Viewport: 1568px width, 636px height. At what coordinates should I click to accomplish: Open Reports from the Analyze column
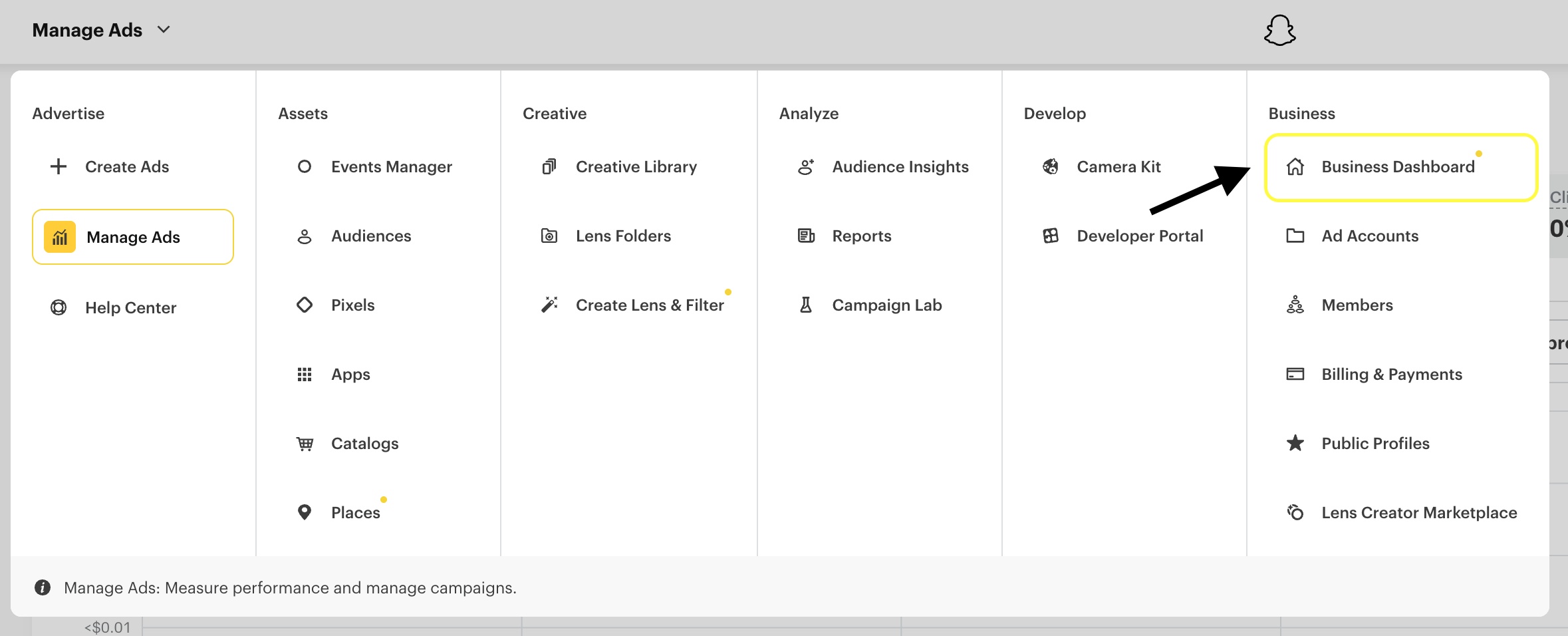coord(862,236)
